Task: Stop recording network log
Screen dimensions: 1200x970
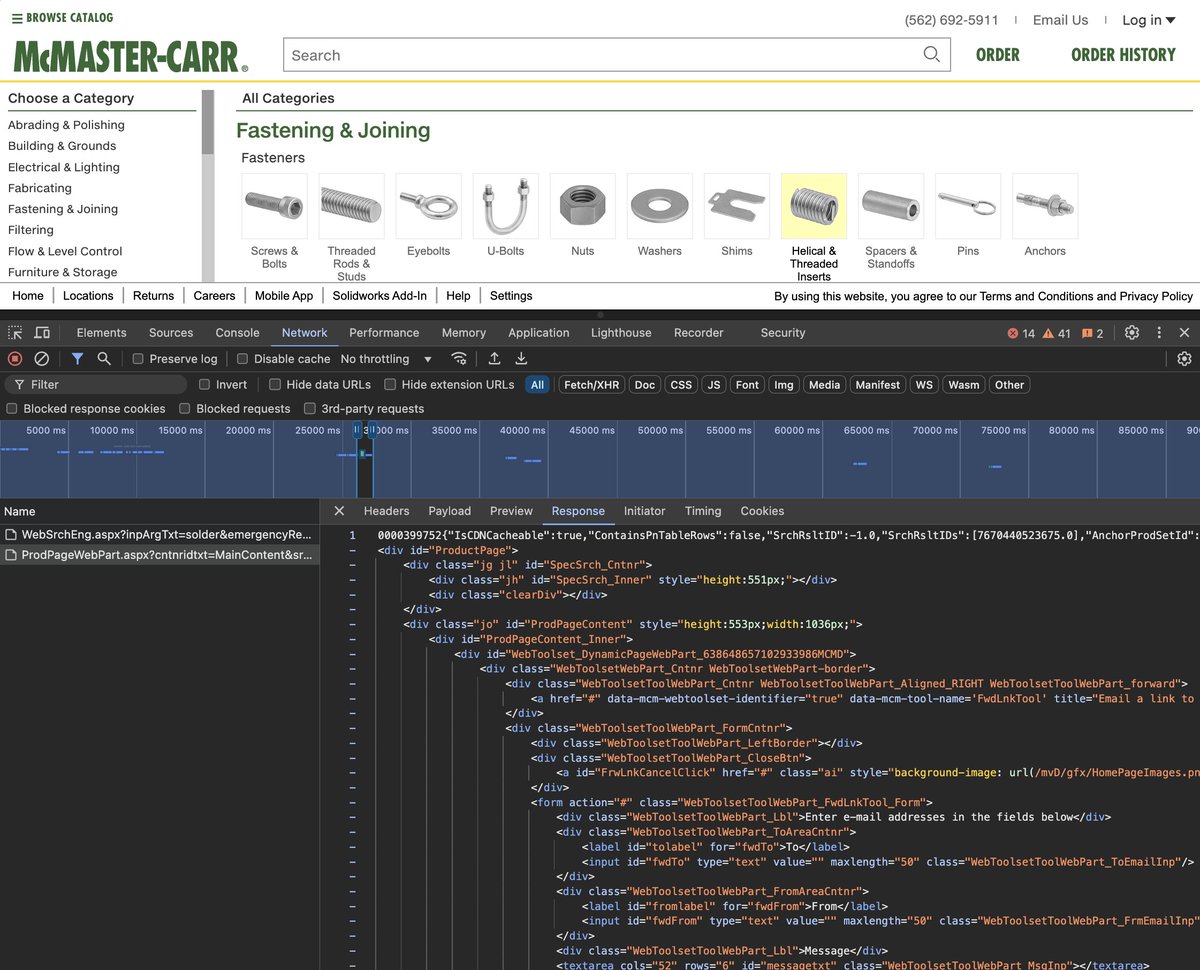Action: click(15, 359)
